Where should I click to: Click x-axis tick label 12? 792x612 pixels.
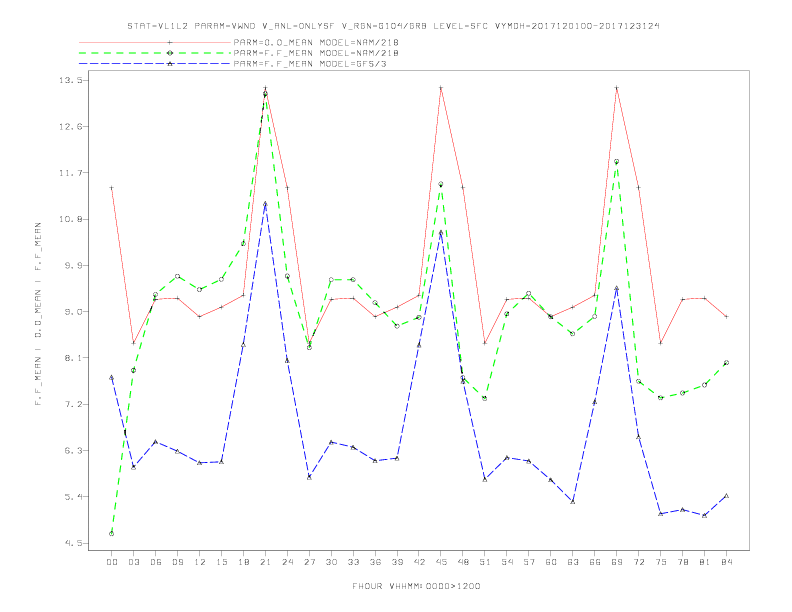(200, 562)
